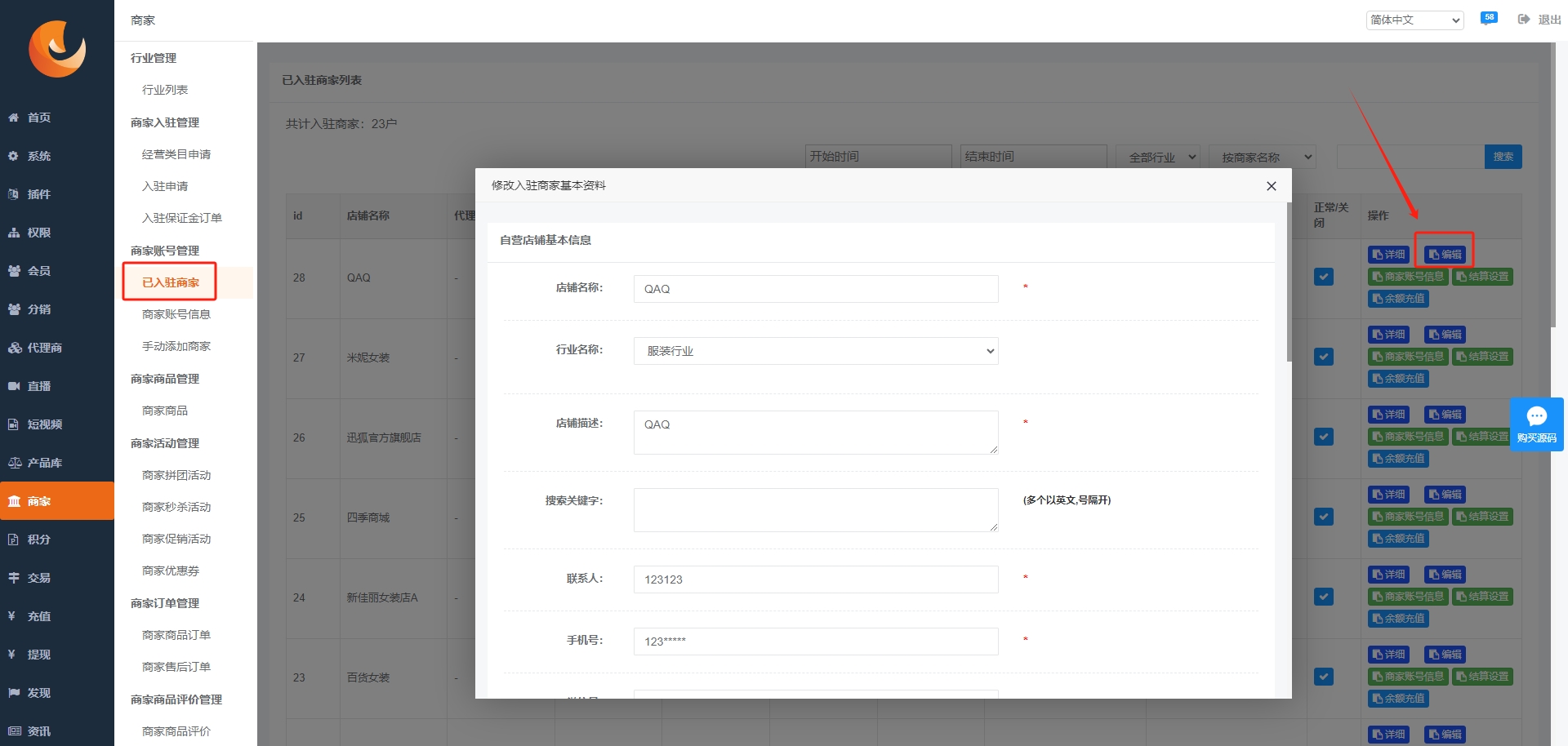The image size is (1568, 746).
Task: Click 详细 button for merchant 23
Action: (1388, 655)
